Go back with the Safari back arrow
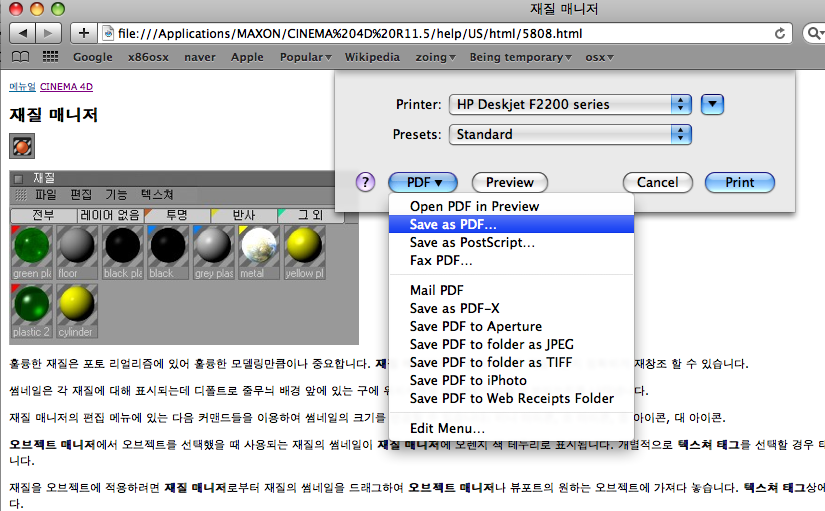The height and width of the screenshot is (511, 825). [x=23, y=33]
